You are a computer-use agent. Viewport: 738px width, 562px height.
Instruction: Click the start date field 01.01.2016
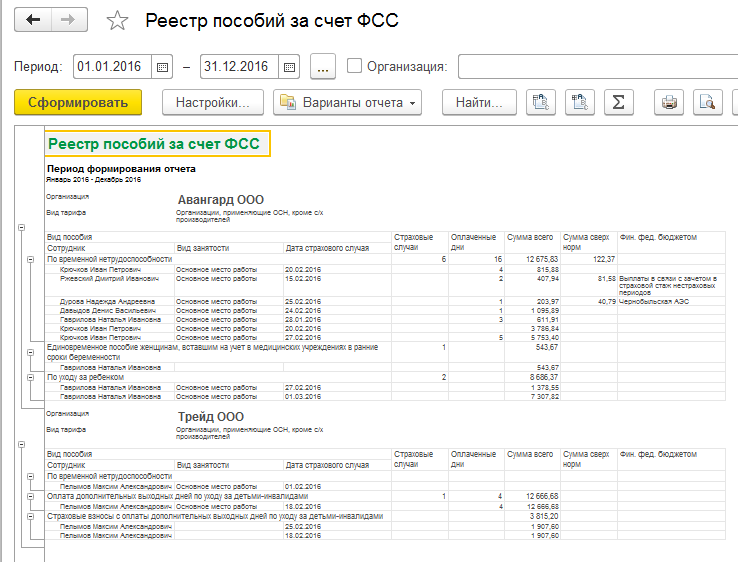(x=112, y=67)
